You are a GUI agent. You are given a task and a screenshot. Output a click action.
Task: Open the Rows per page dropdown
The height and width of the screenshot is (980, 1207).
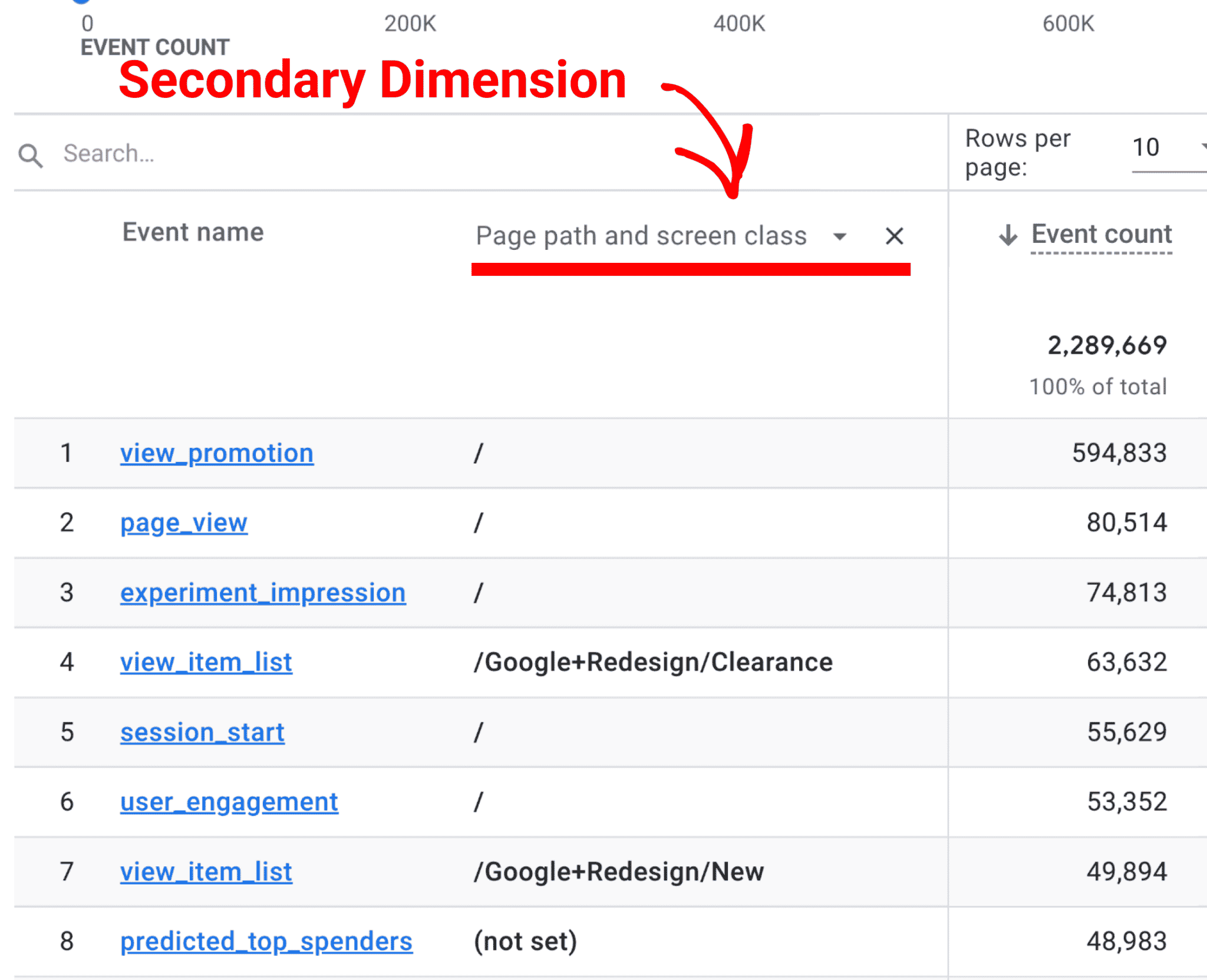1146,147
